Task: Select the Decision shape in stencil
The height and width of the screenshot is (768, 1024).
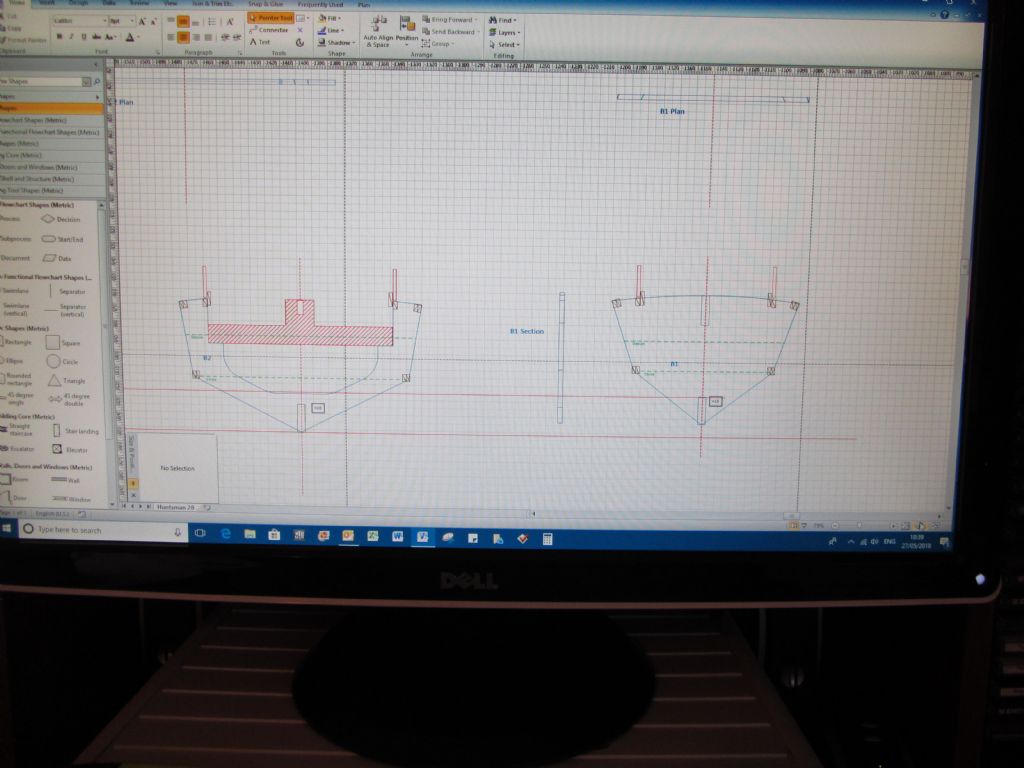Action: tap(61, 219)
